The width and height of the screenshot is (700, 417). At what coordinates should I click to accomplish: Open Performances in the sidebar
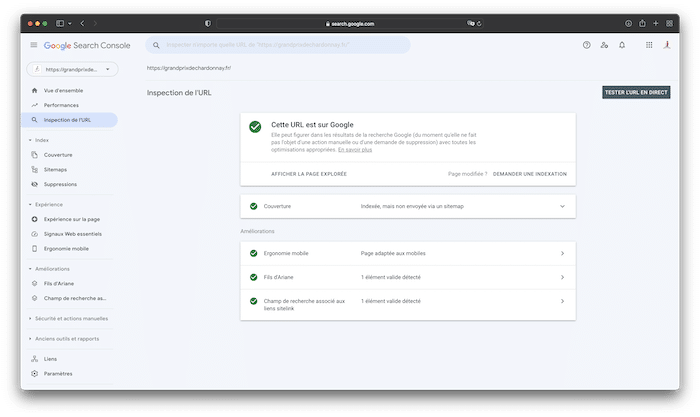pyautogui.click(x=61, y=105)
